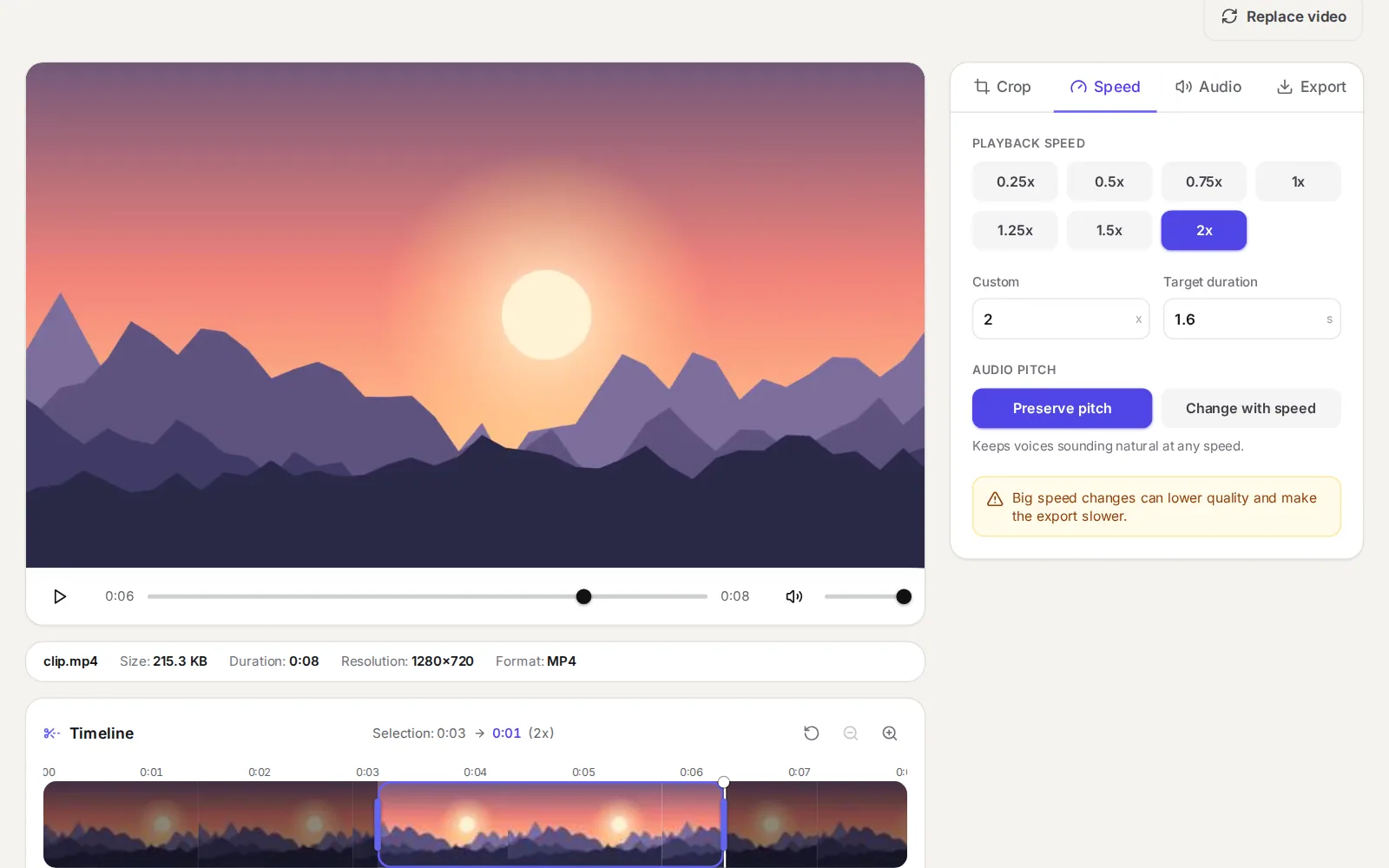Click the 0:02 timeline ruler label
This screenshot has width=1389, height=868.
pos(260,772)
